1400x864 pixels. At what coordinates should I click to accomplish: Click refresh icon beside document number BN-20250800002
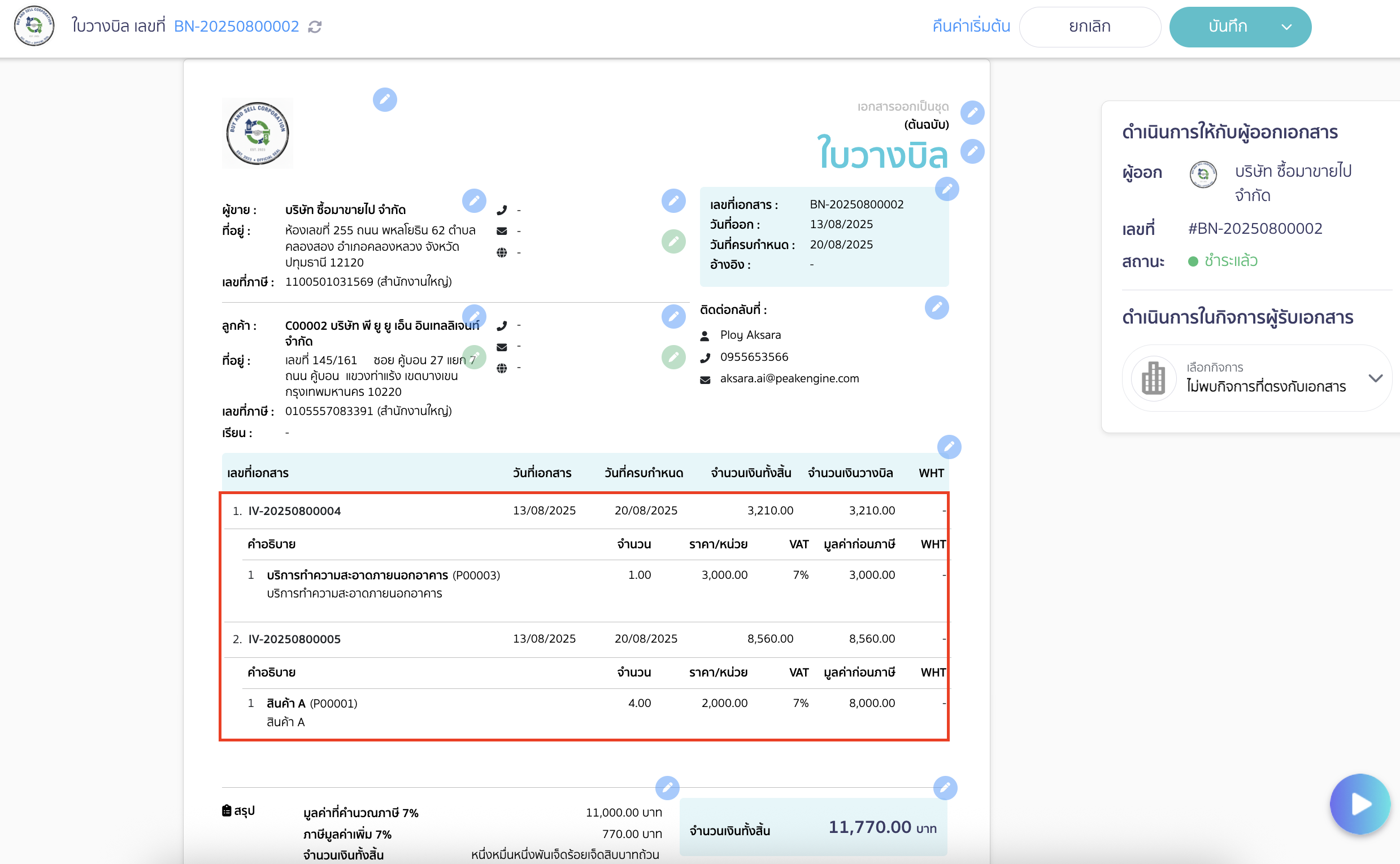point(315,27)
